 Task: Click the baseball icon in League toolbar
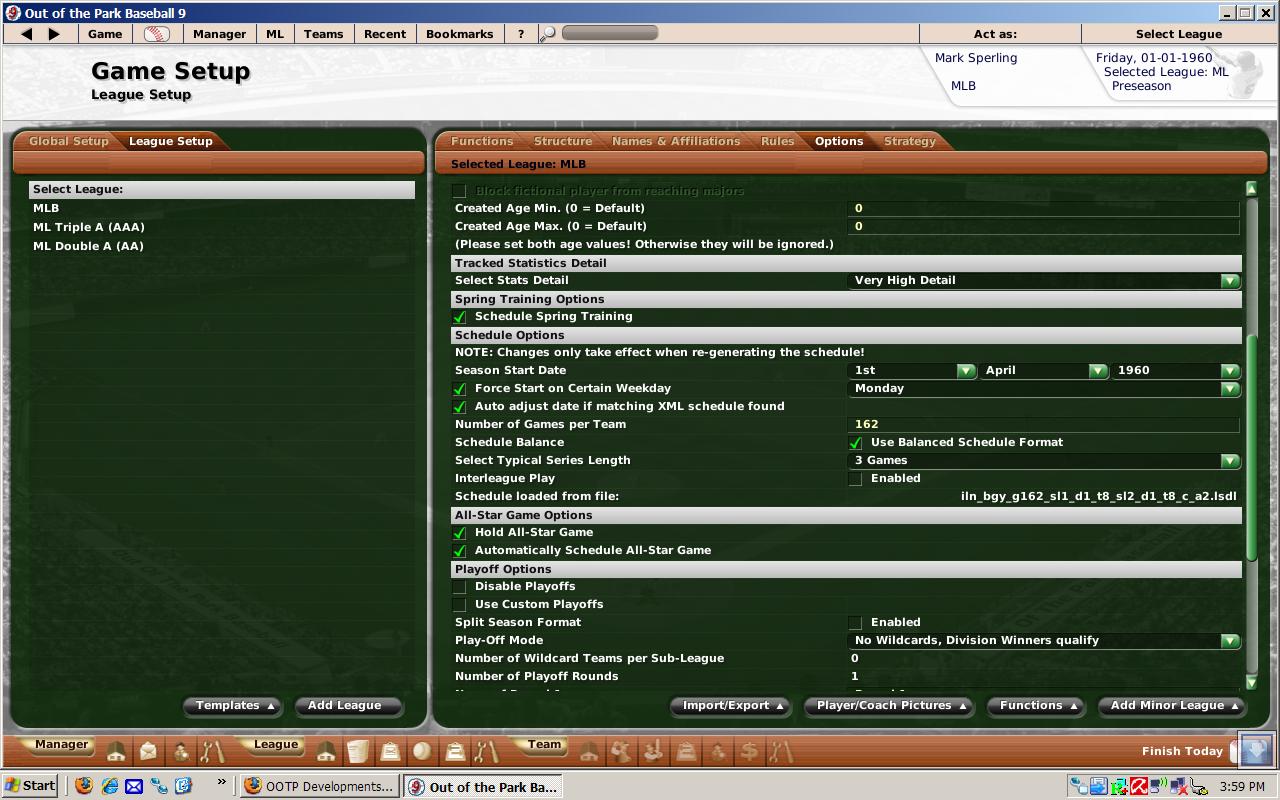click(422, 751)
